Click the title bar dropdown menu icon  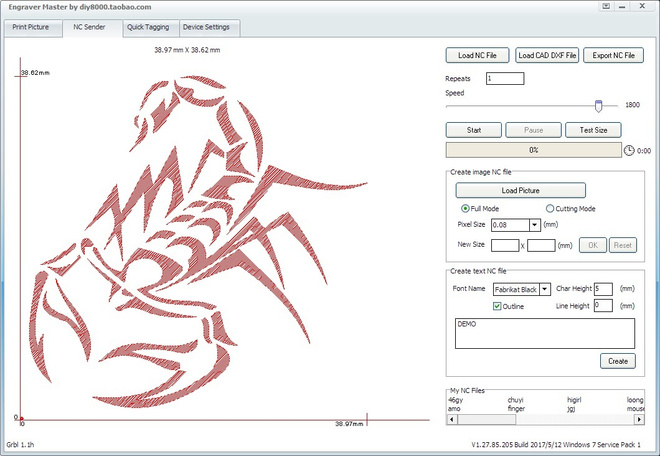point(606,6)
